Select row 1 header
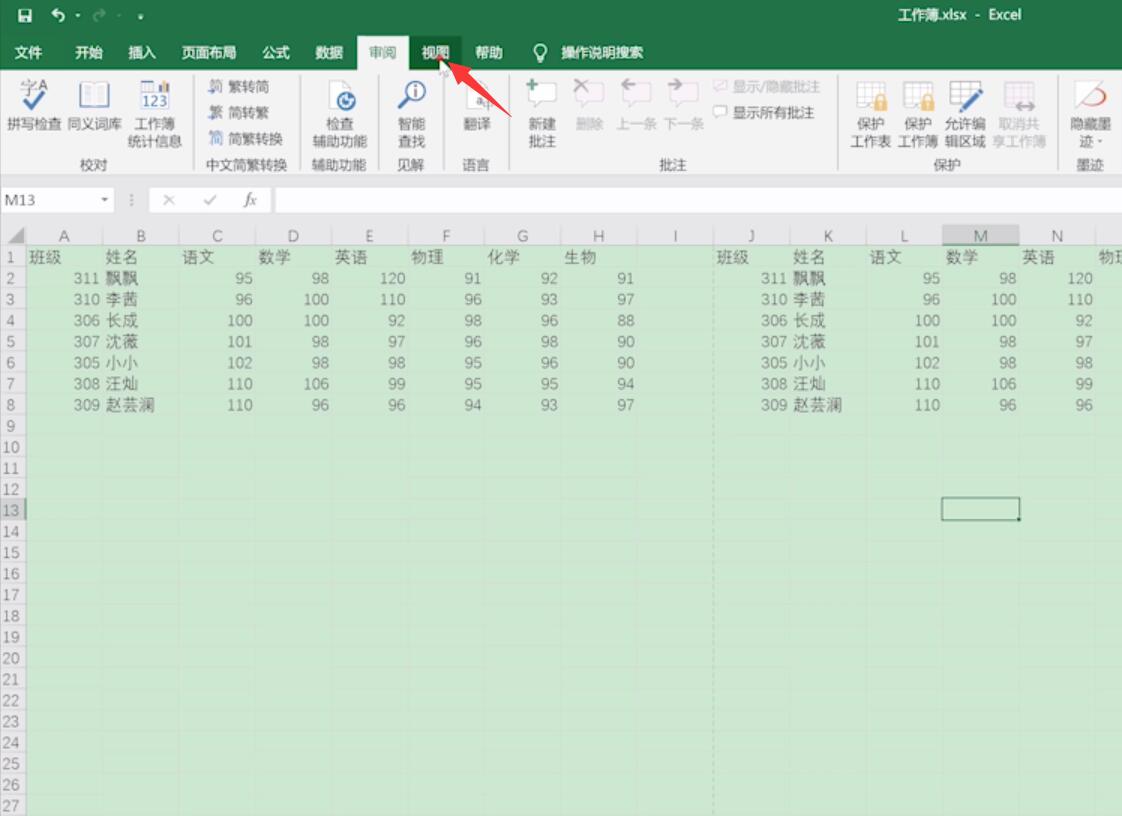Image resolution: width=1122 pixels, height=816 pixels. point(12,257)
